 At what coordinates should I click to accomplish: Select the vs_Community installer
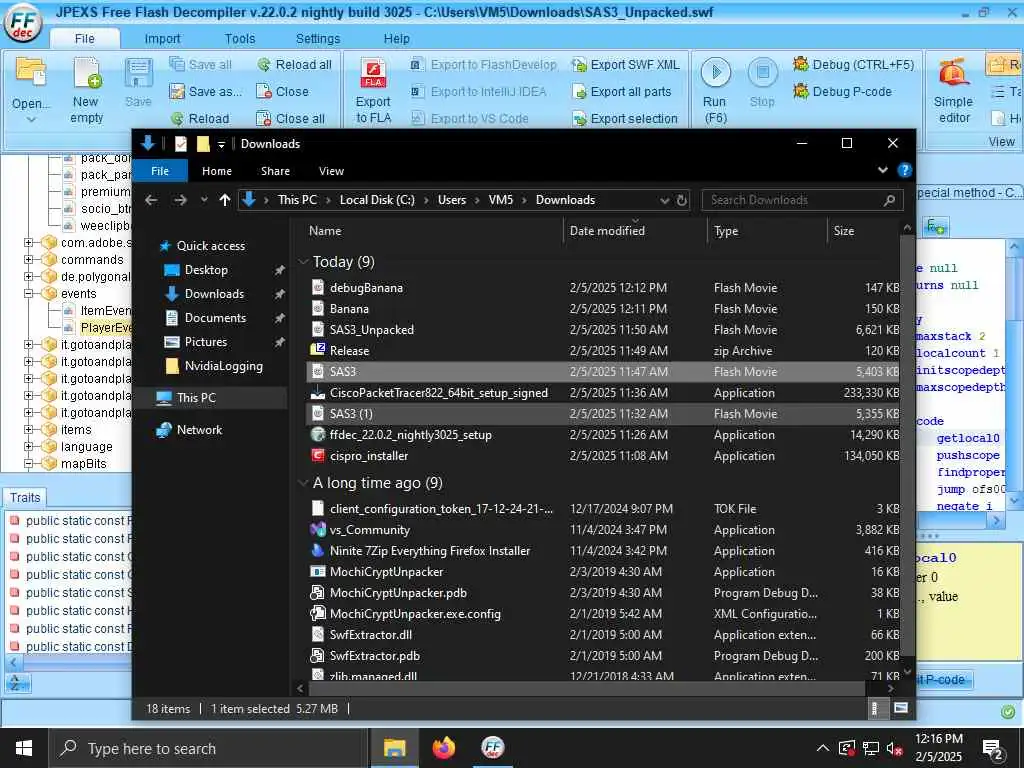(370, 530)
